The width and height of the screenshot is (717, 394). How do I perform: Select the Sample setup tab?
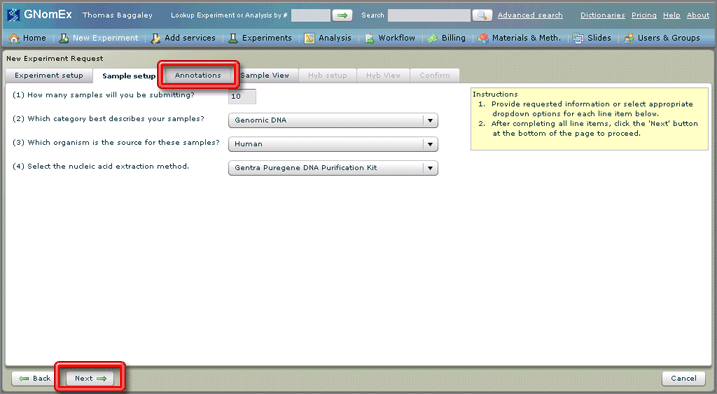128,76
